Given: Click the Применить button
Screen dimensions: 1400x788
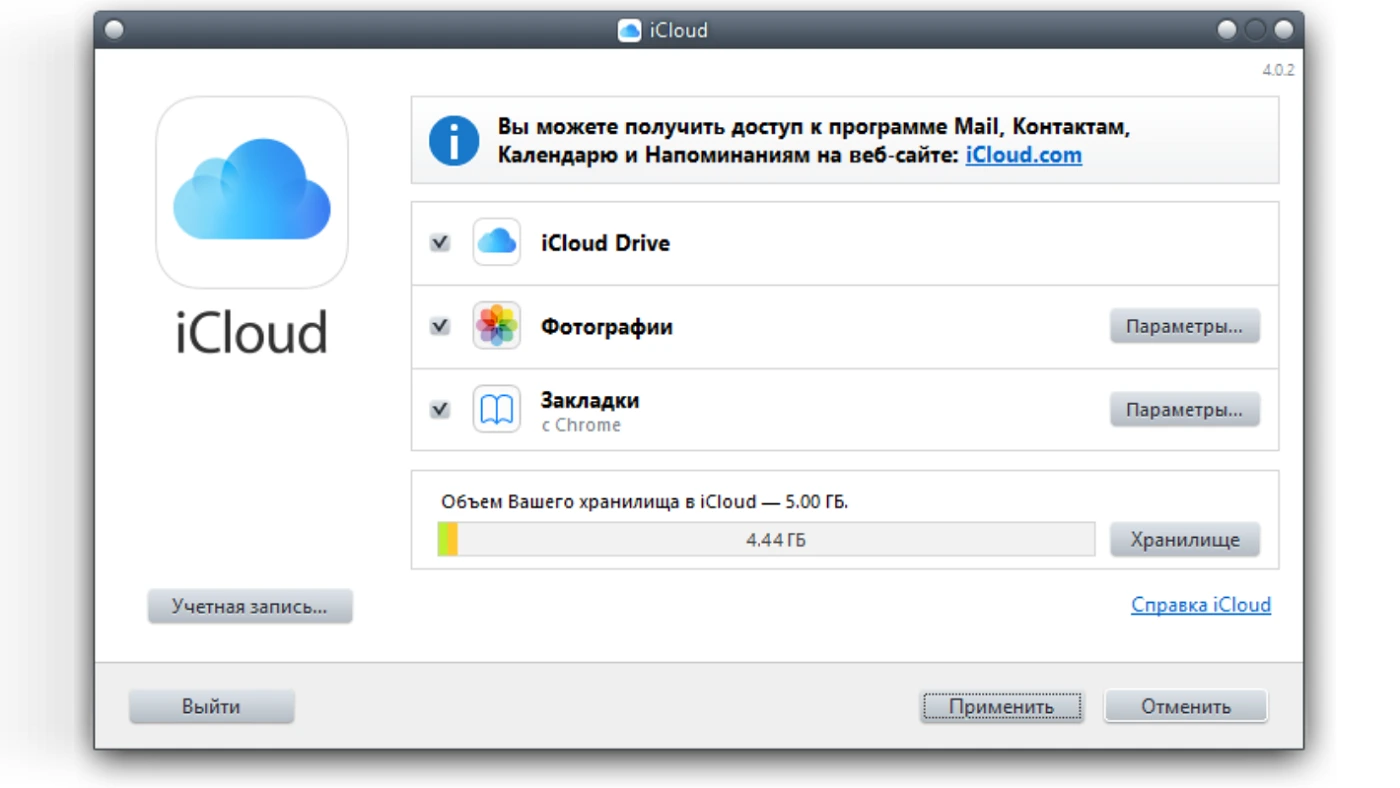Looking at the screenshot, I should click(x=1001, y=706).
